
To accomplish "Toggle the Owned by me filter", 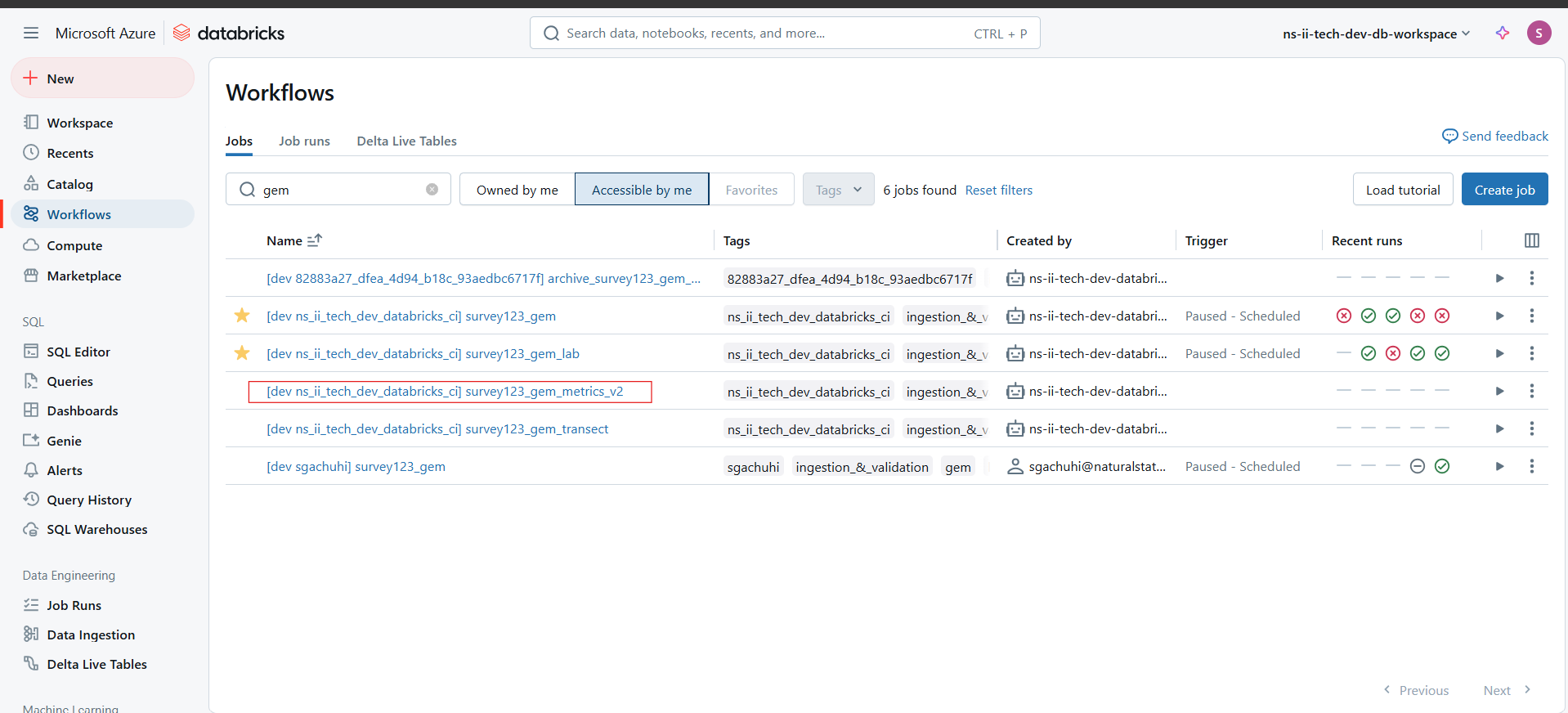I will click(x=517, y=190).
